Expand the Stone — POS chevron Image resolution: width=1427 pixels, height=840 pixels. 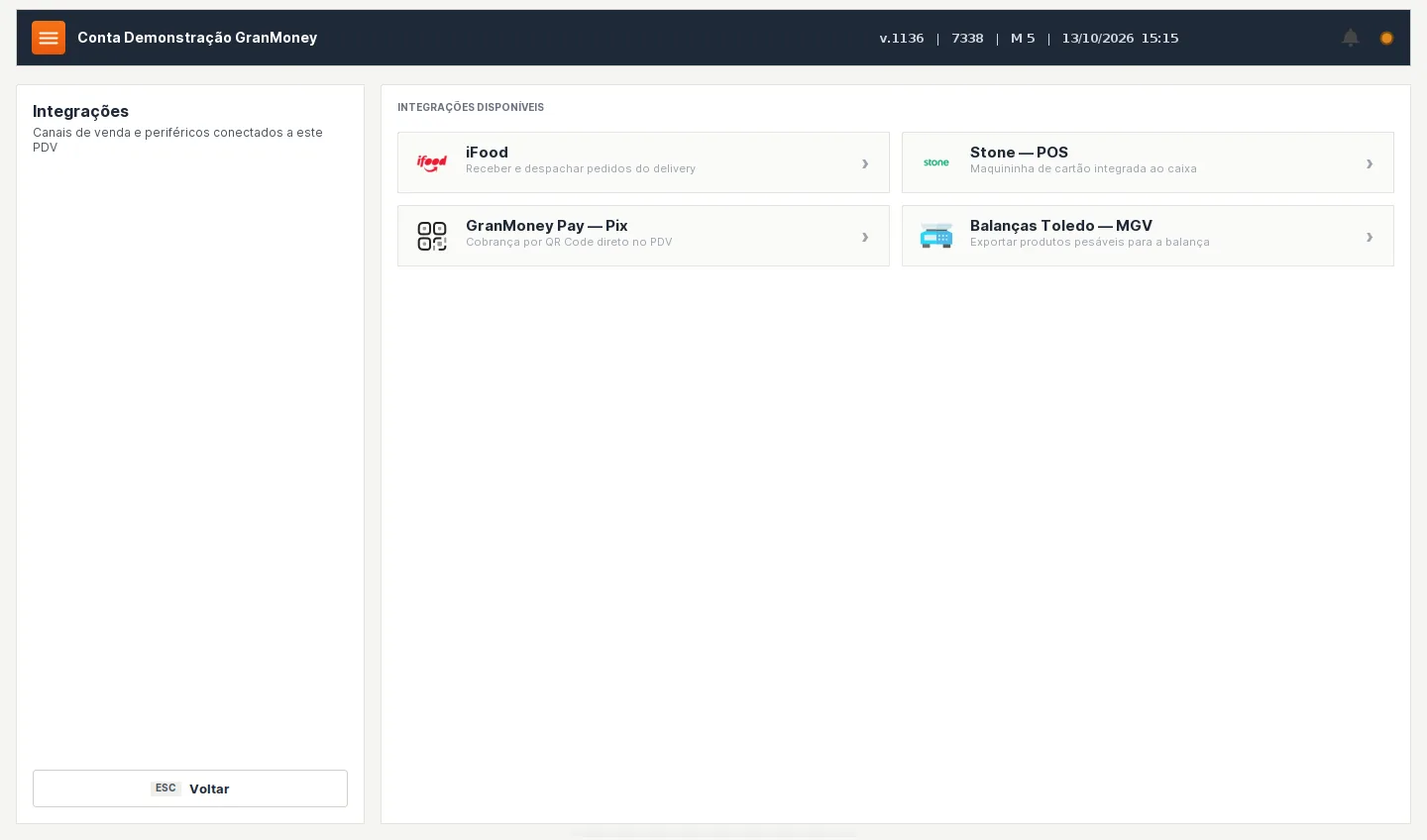1370,163
